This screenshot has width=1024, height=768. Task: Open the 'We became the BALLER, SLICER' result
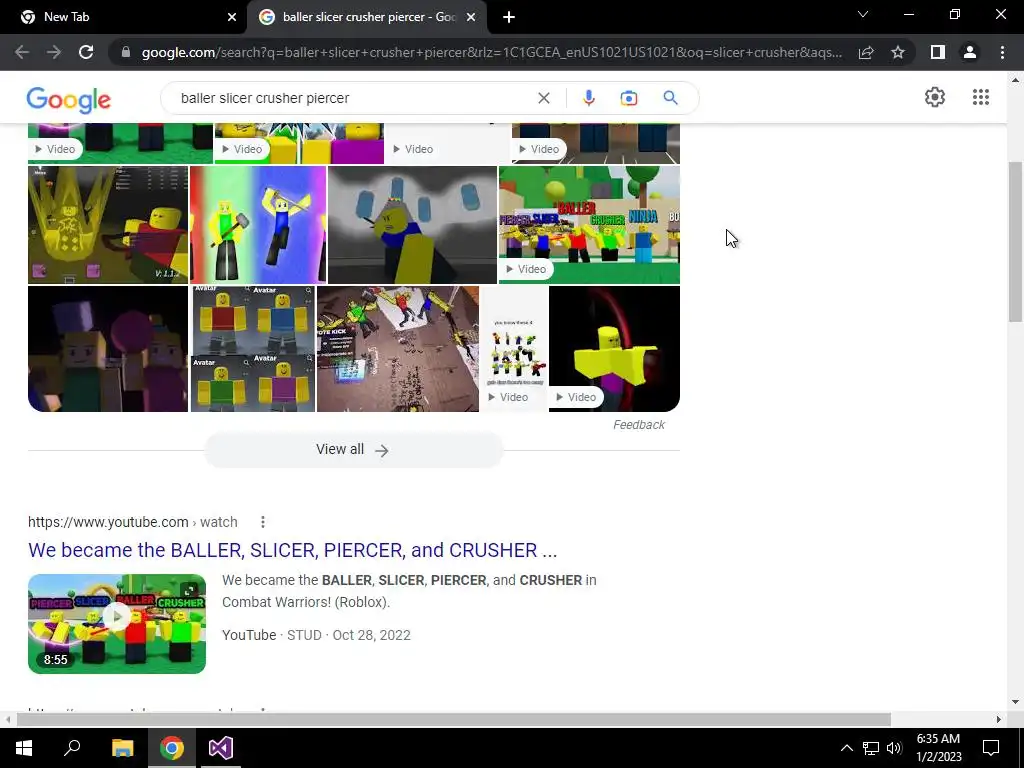[x=293, y=550]
